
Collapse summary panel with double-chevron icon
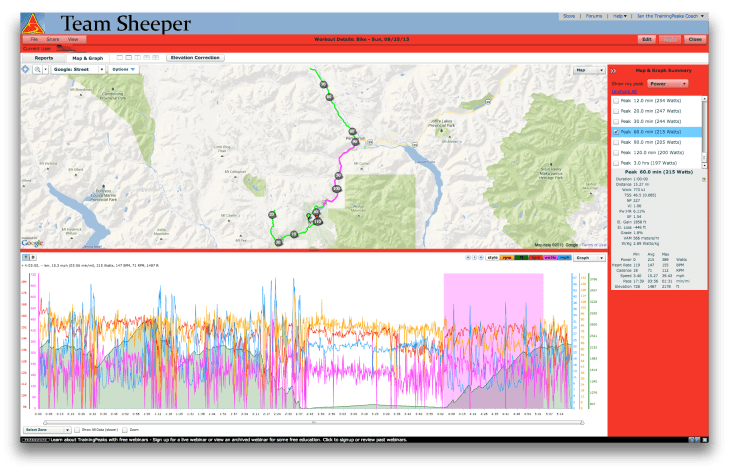click(x=613, y=71)
